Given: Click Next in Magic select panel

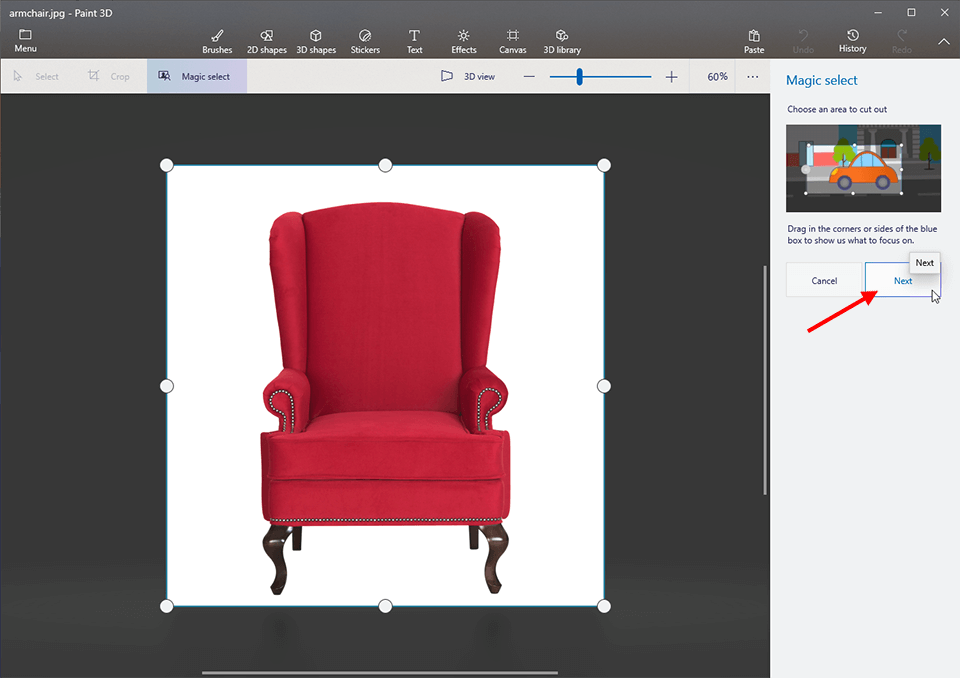Looking at the screenshot, I should click(902, 280).
